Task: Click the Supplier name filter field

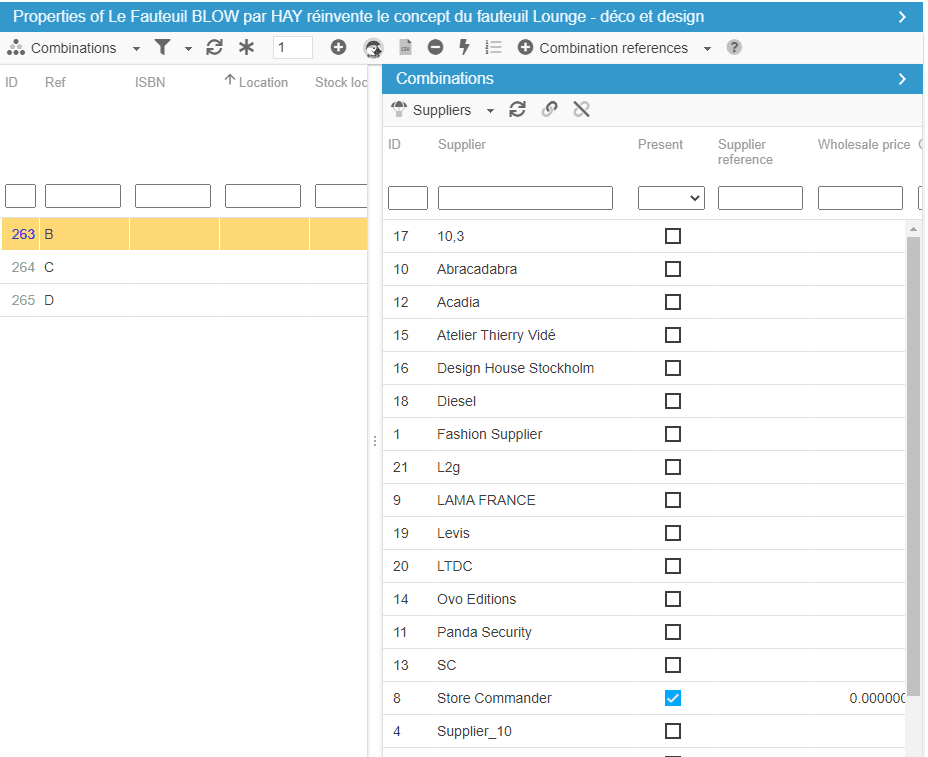Action: coord(525,198)
